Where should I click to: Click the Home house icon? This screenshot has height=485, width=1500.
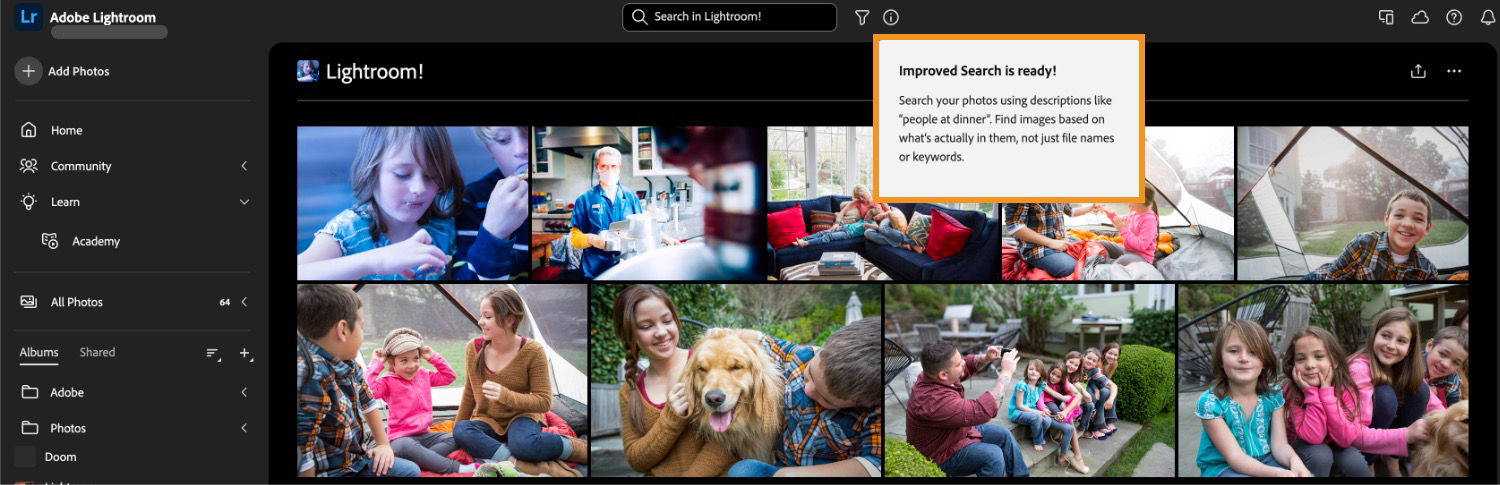[x=29, y=130]
